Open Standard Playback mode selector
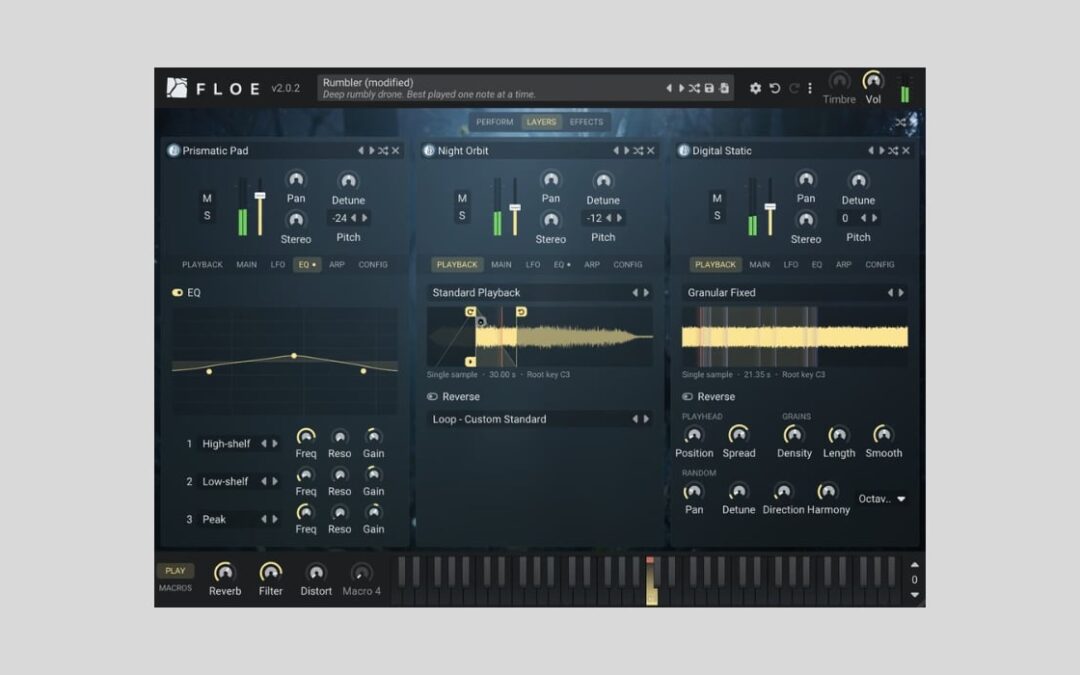 click(540, 293)
